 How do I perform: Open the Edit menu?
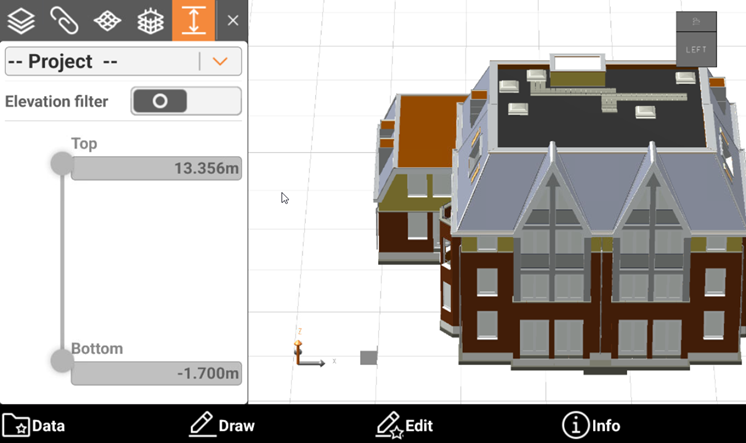[404, 425]
